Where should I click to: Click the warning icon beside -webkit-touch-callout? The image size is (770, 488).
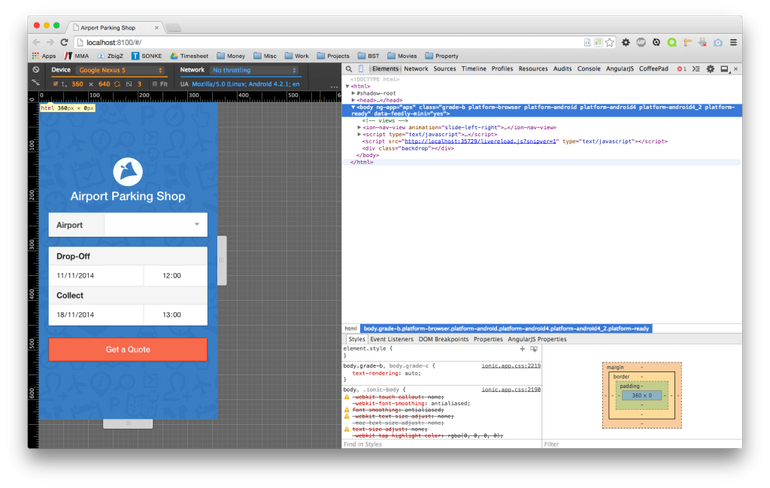(x=347, y=397)
